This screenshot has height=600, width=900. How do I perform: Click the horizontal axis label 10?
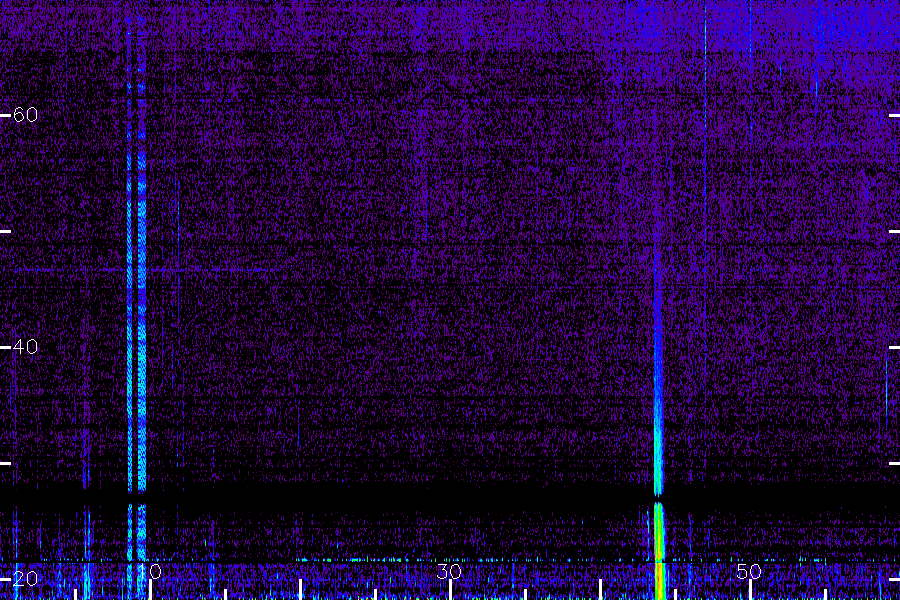(x=150, y=571)
